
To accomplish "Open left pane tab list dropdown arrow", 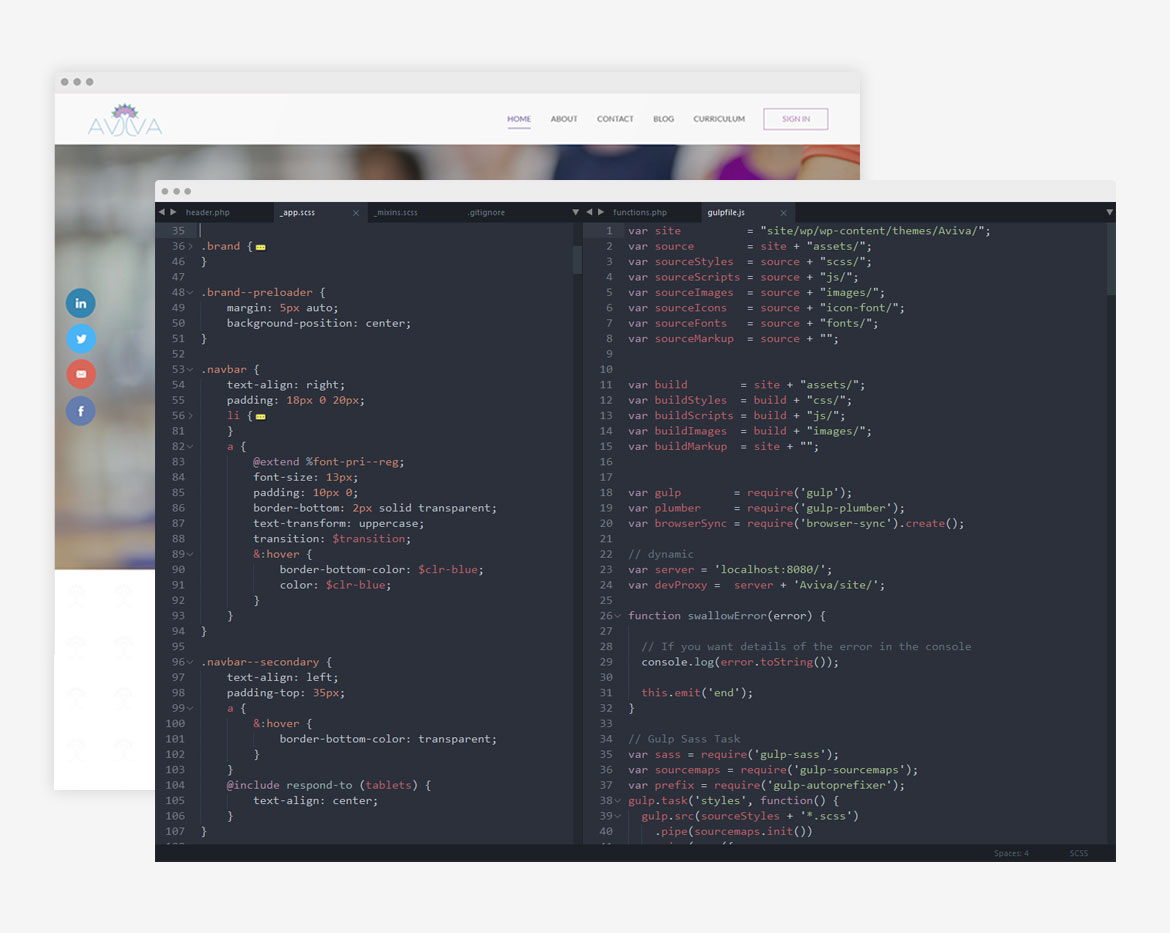I will click(x=575, y=212).
